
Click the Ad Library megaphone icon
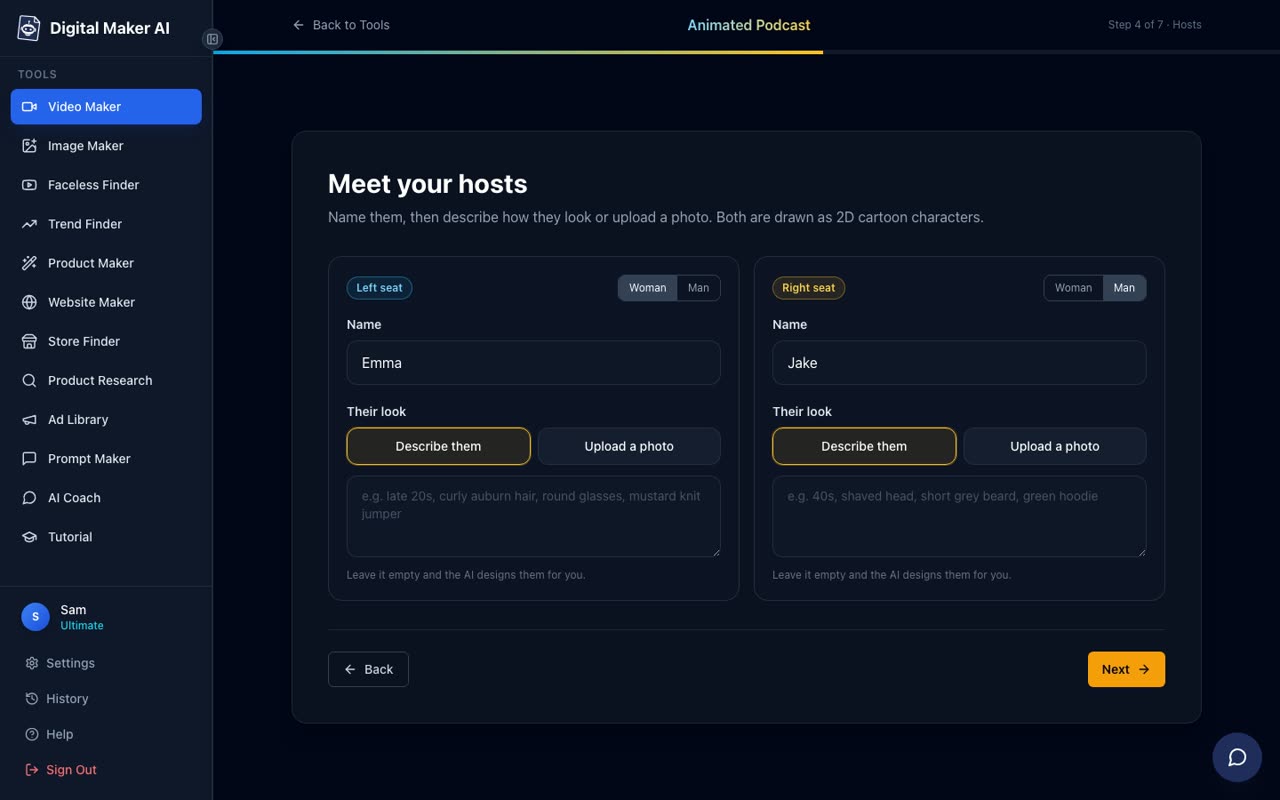[x=29, y=419]
